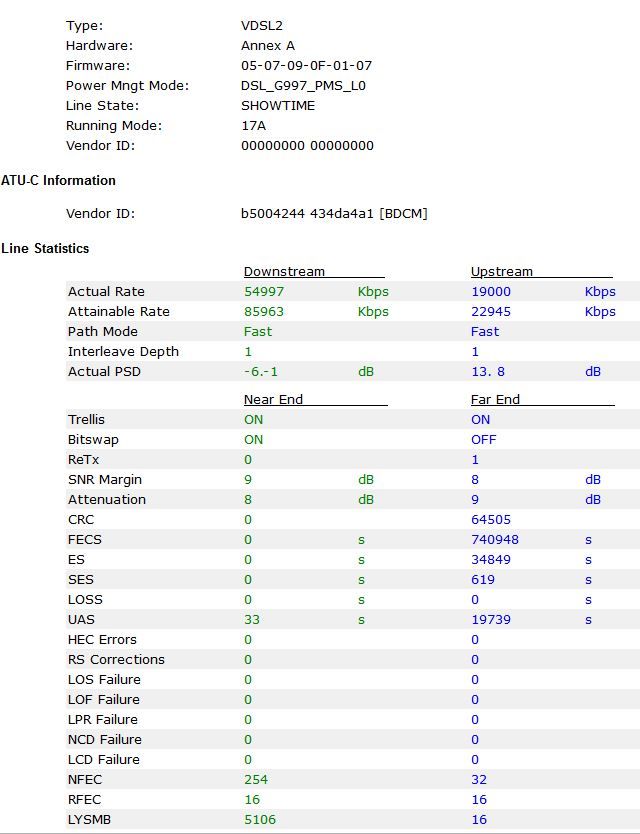Select the Near End column heading
Image resolution: width=640 pixels, height=834 pixels.
(x=273, y=399)
